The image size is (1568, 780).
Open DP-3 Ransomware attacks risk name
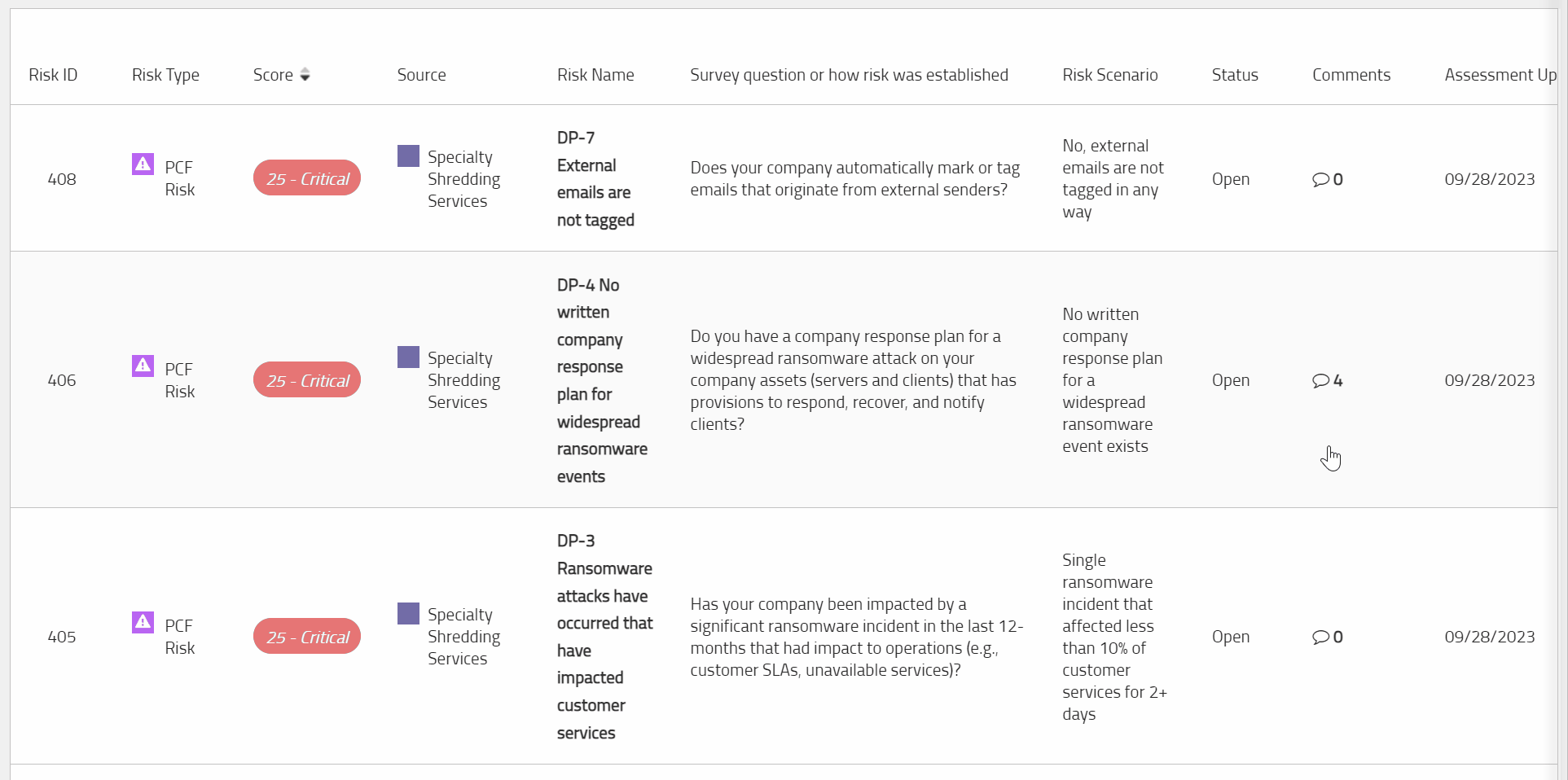tap(604, 637)
